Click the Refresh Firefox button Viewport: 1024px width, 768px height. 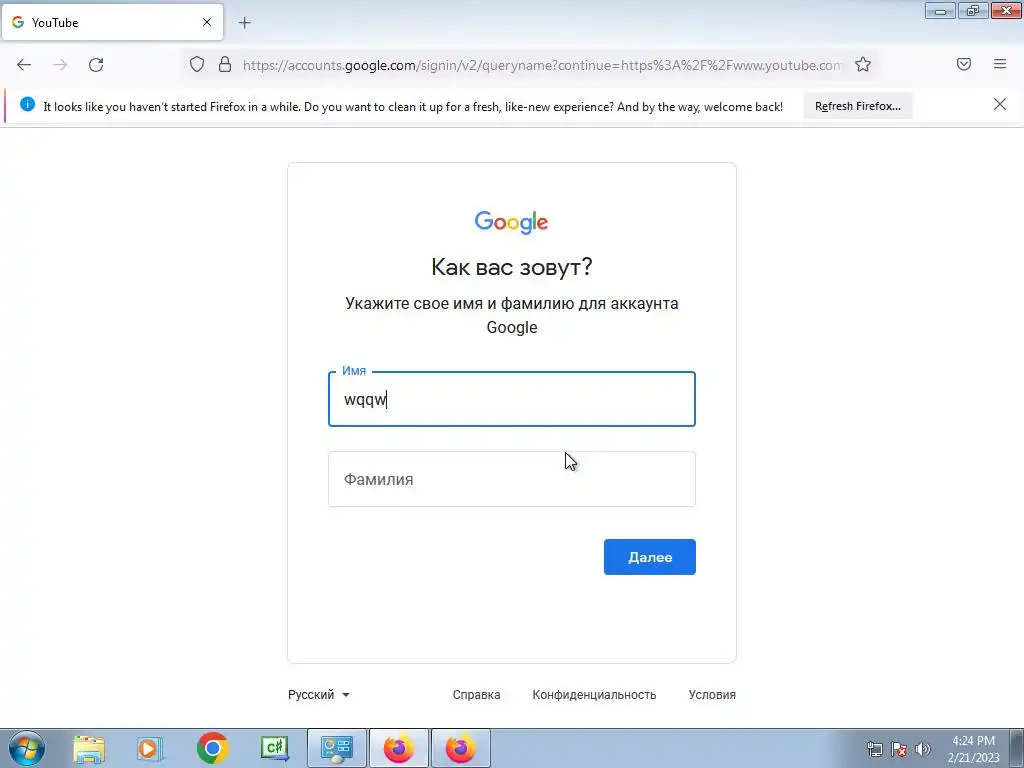[857, 106]
